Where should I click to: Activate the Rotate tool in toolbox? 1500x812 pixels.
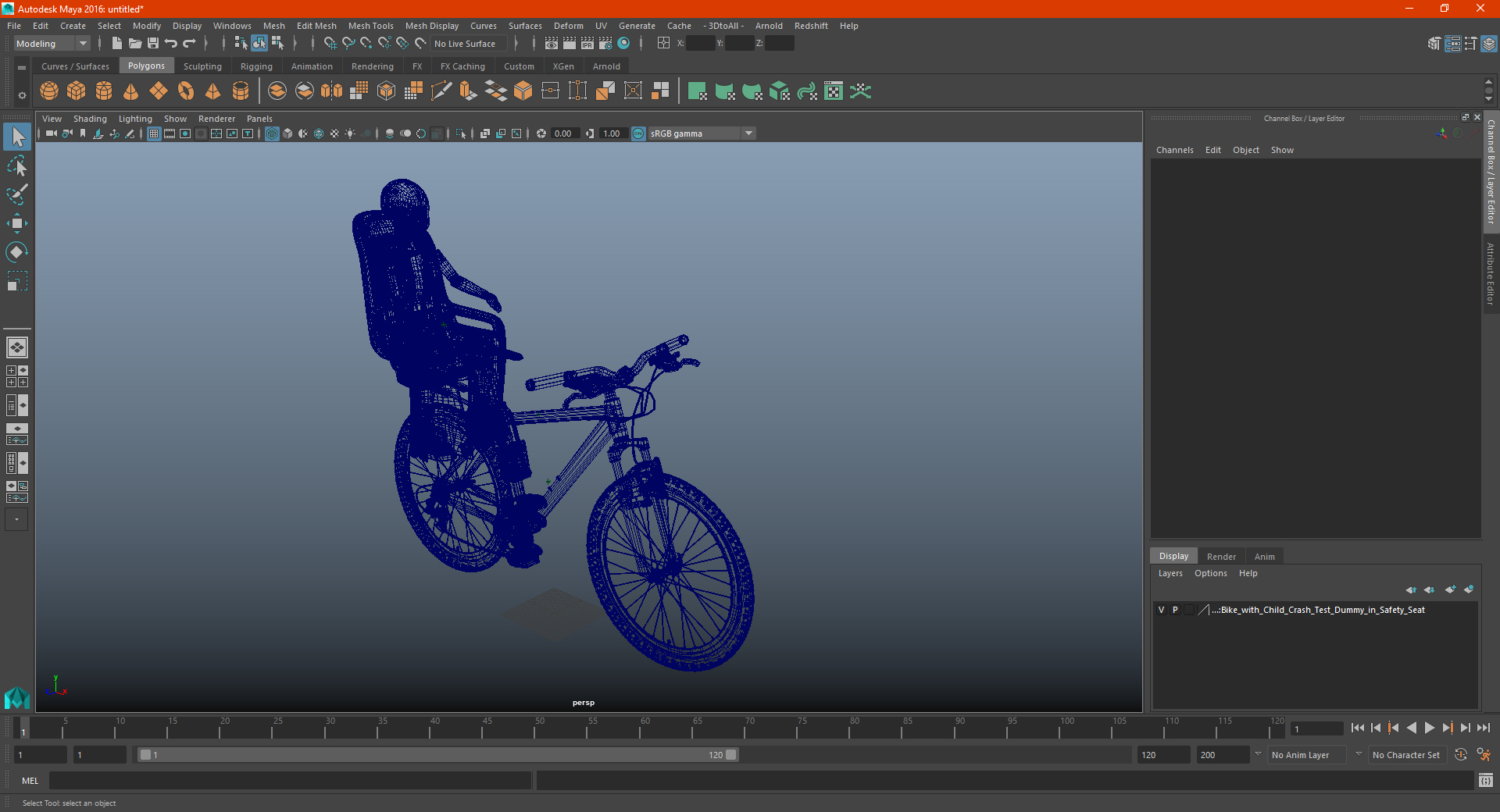click(16, 252)
